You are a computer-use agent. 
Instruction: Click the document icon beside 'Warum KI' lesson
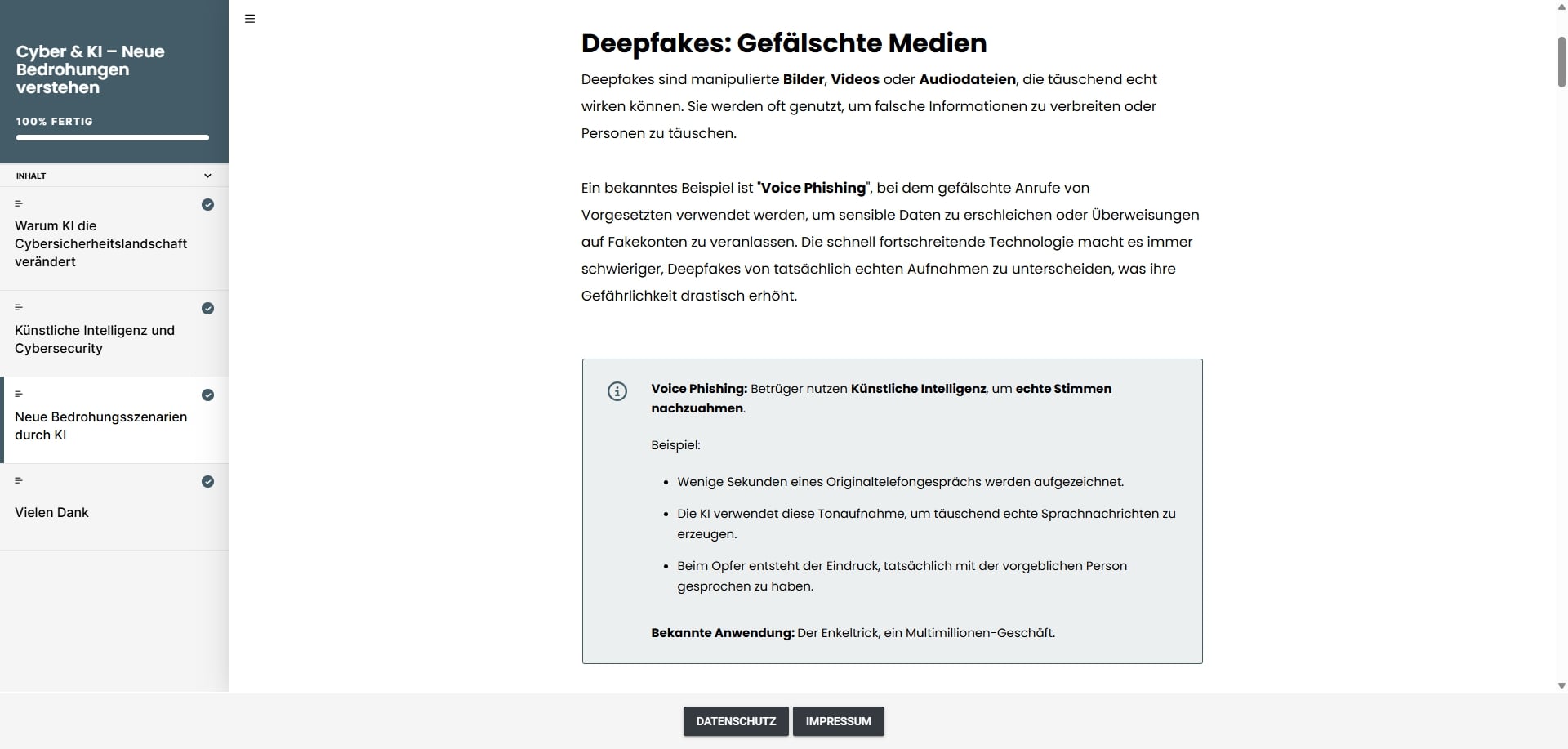click(x=19, y=203)
